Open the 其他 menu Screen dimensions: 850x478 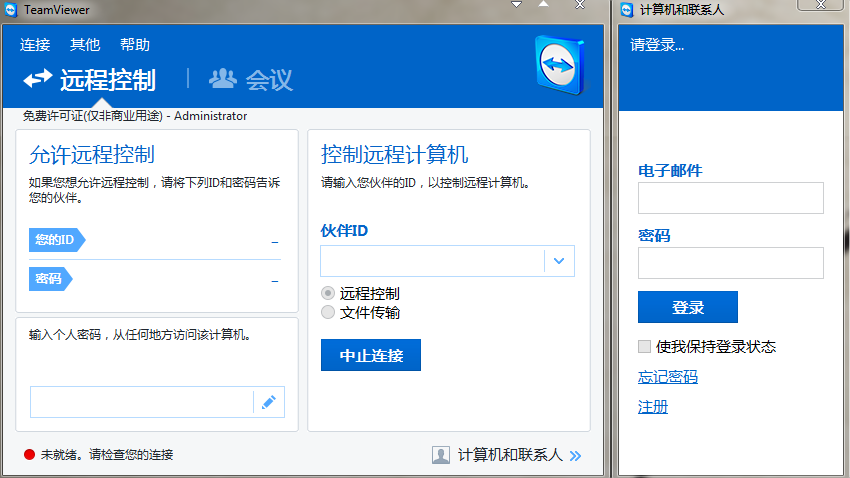(85, 44)
